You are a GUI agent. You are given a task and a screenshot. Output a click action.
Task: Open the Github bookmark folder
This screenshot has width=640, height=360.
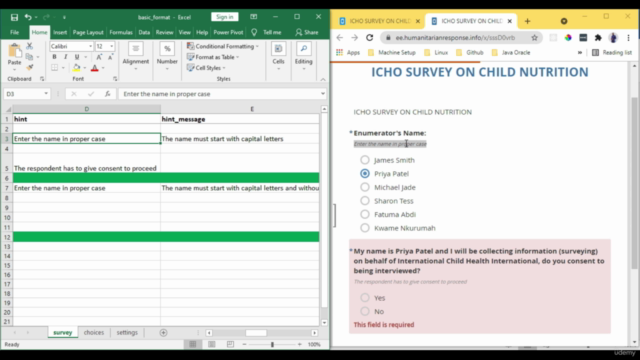pyautogui.click(x=470, y=53)
